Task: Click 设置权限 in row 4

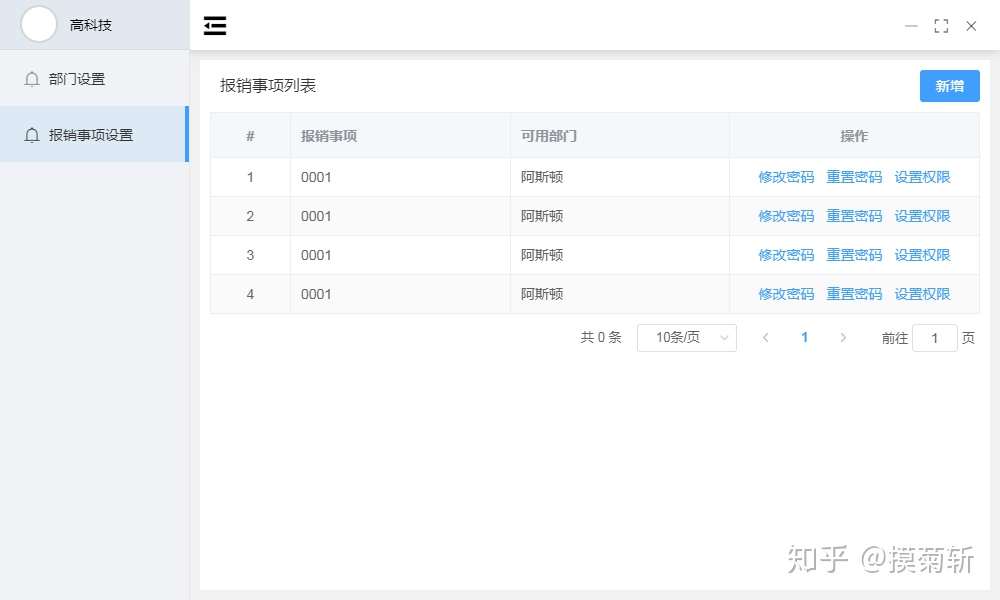Action: (x=922, y=293)
